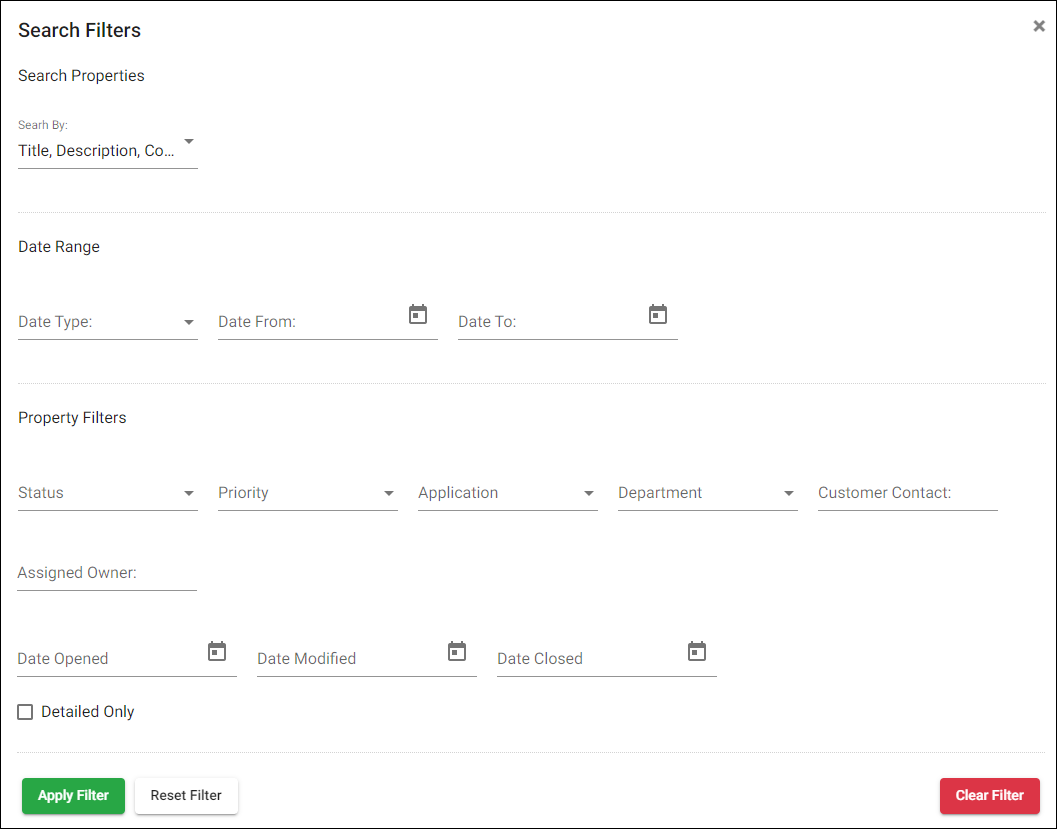1057x829 pixels.
Task: Click inside the Customer Contact field
Action: click(900, 493)
